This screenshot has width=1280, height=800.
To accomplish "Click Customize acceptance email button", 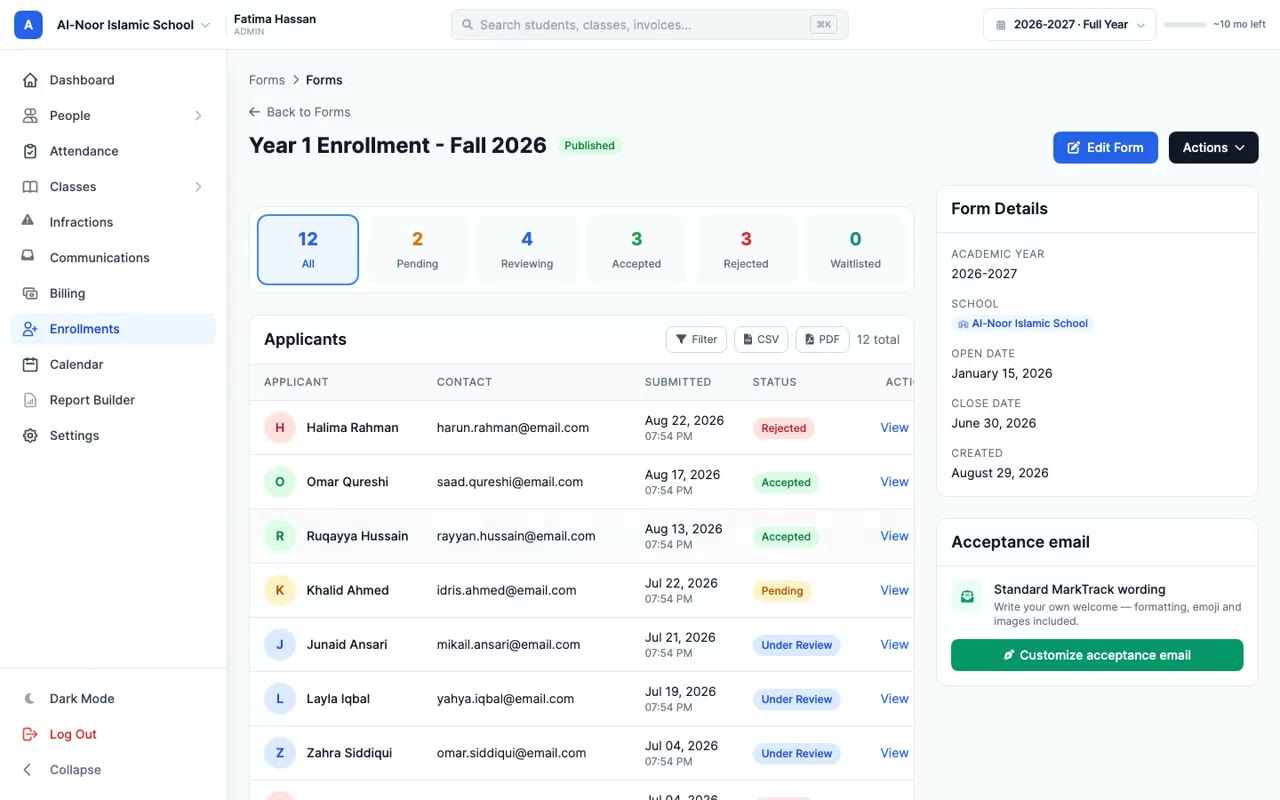I will (1097, 655).
